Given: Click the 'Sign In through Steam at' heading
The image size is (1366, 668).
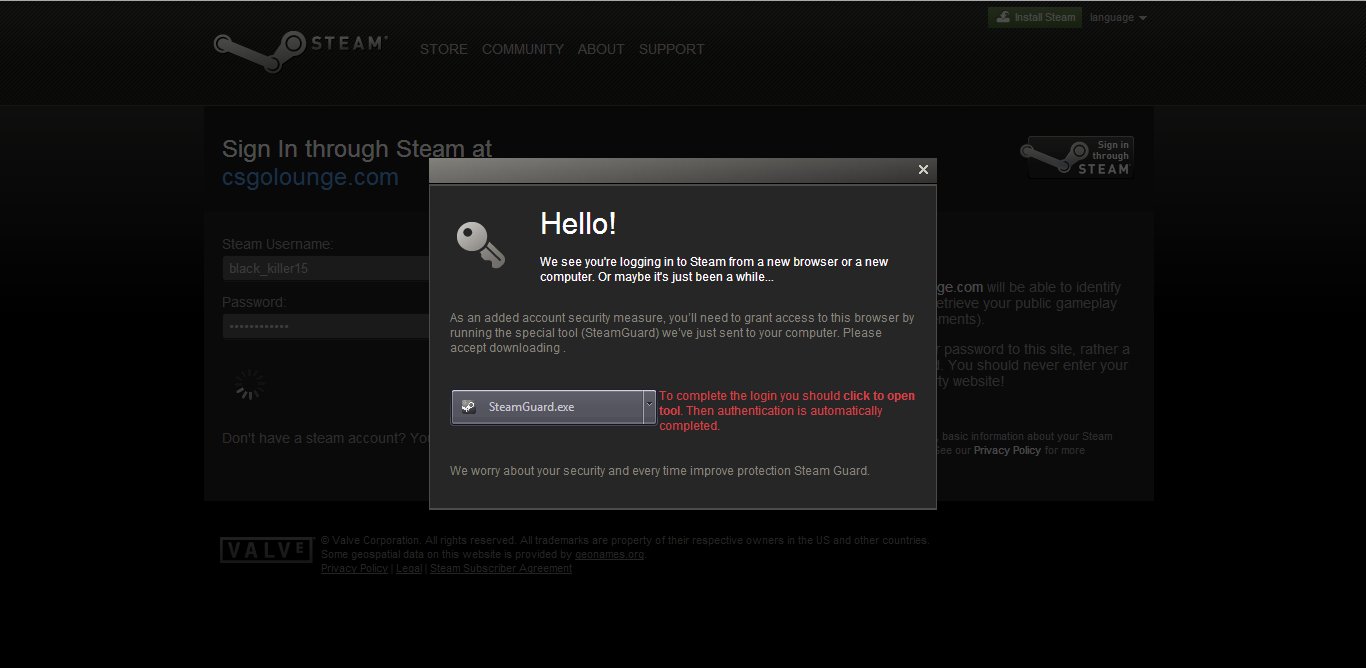Looking at the screenshot, I should point(357,149).
